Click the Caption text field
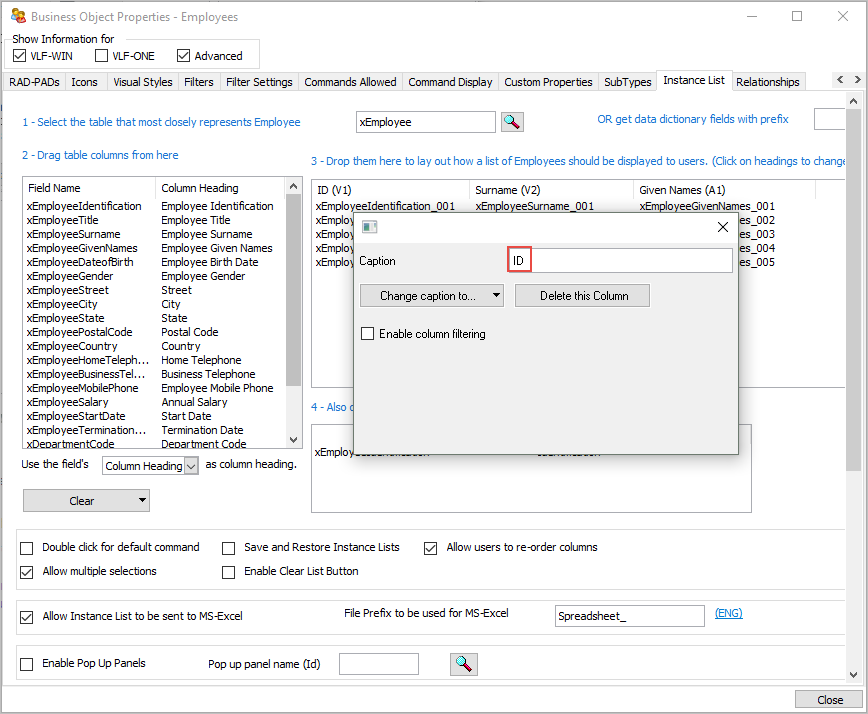The height and width of the screenshot is (714, 868). click(630, 261)
